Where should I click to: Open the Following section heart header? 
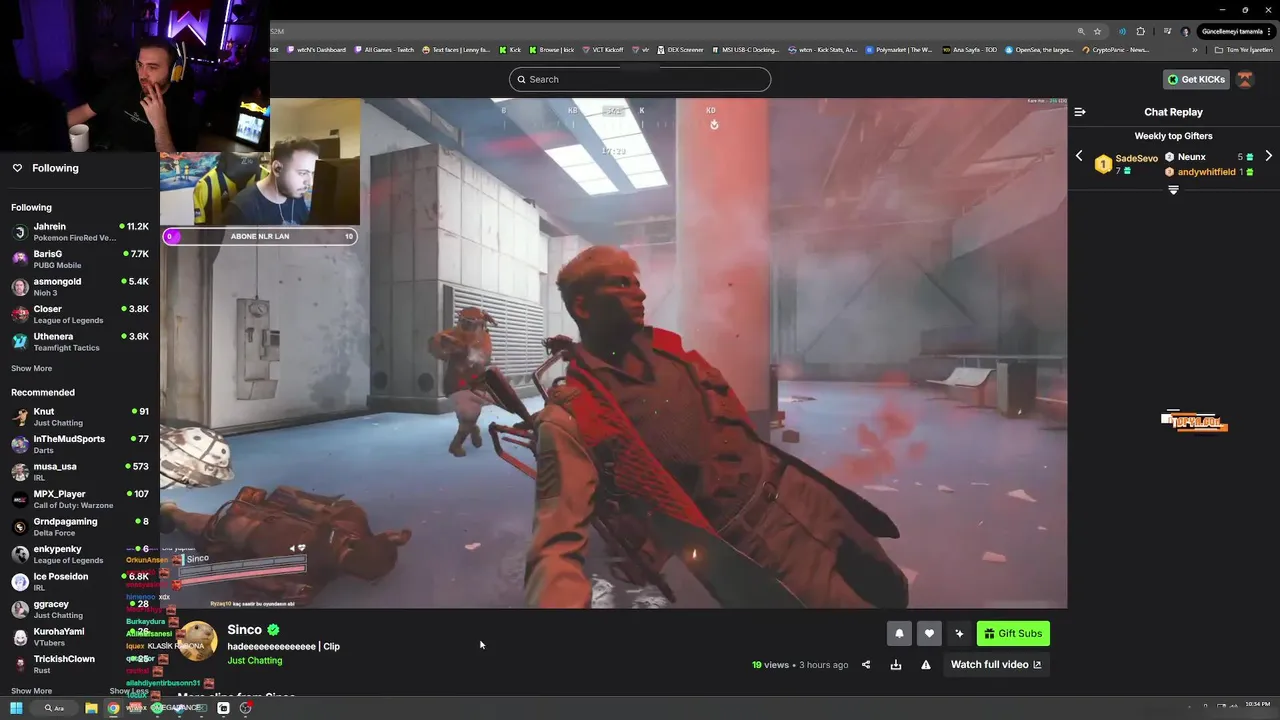[45, 168]
